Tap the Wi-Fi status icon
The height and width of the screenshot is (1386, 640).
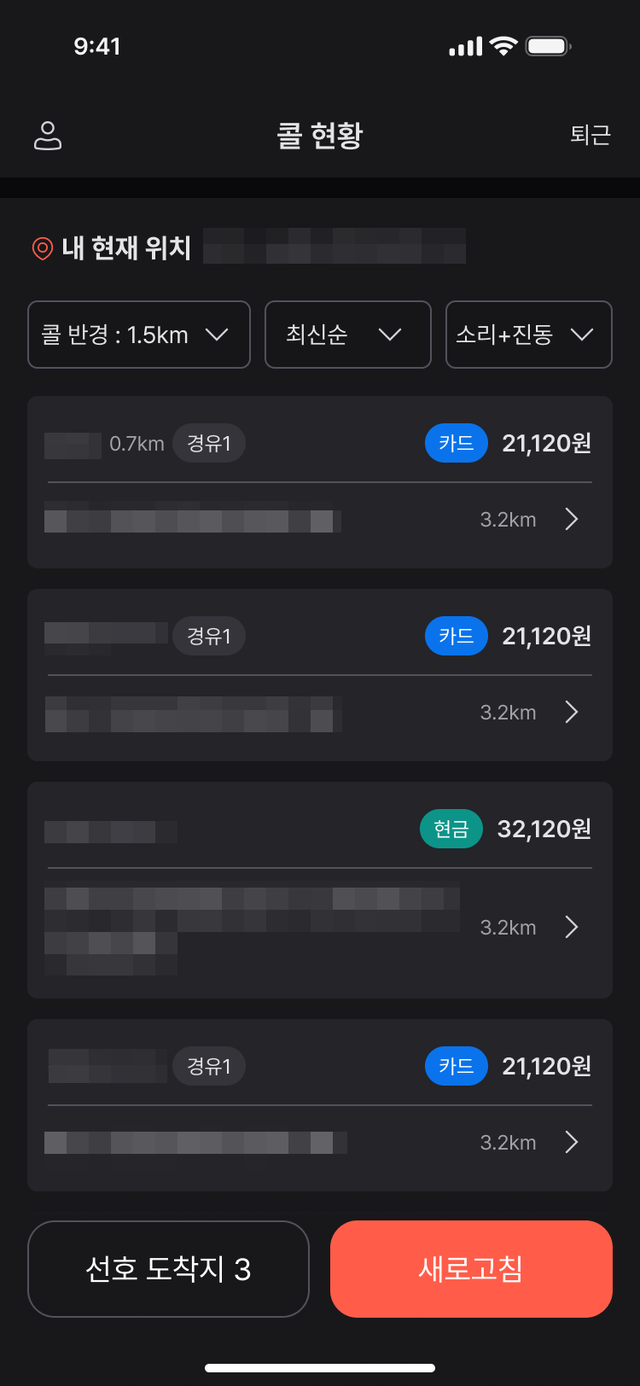(502, 46)
